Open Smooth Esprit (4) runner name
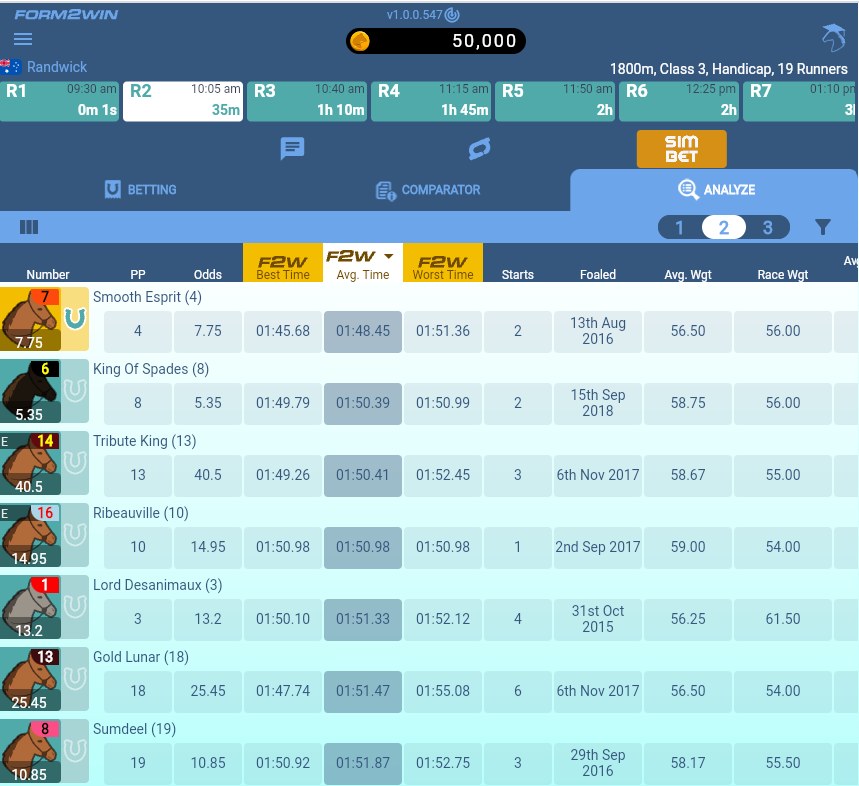This screenshot has width=859, height=786. [147, 297]
